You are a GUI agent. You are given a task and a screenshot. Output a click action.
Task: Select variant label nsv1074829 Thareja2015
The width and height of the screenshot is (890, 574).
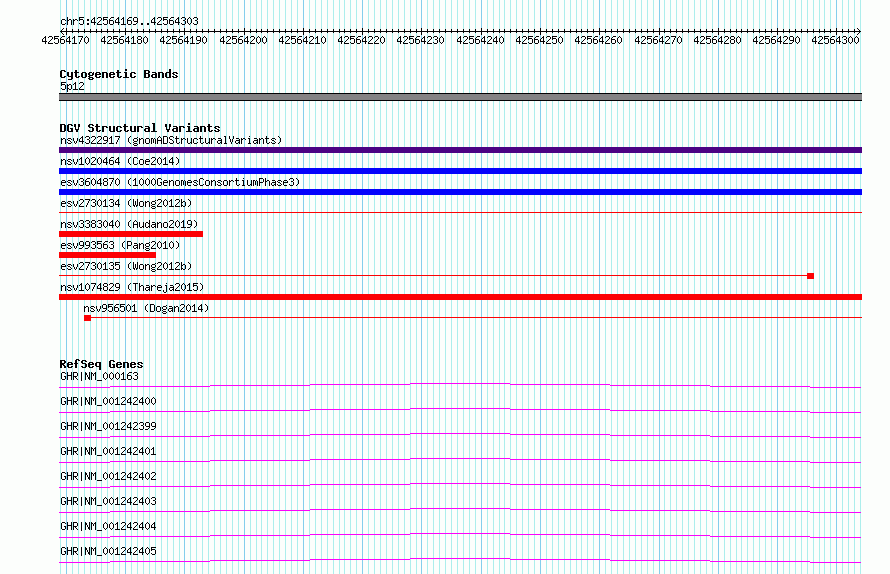(x=132, y=287)
